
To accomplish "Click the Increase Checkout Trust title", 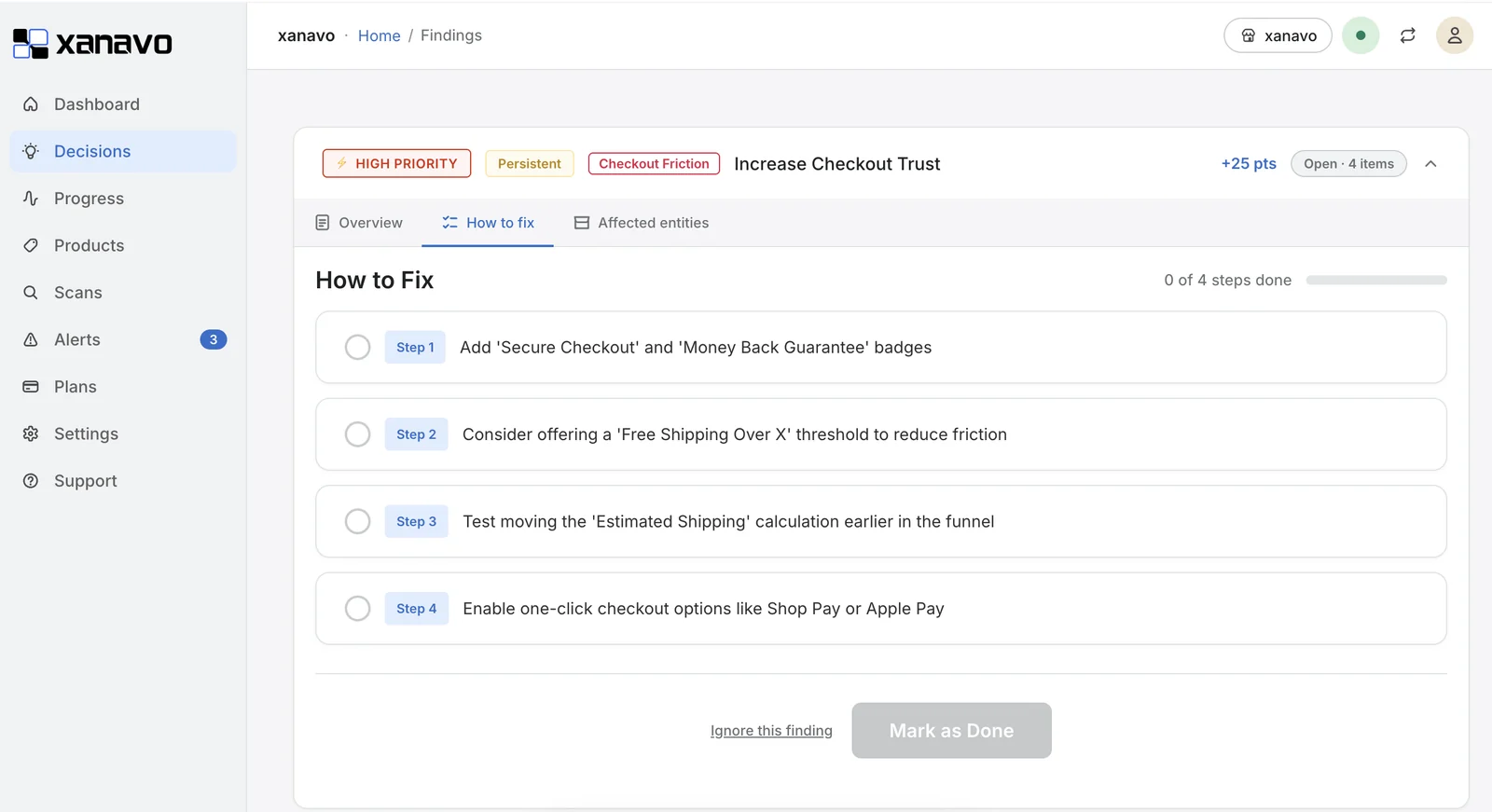I will (x=837, y=164).
